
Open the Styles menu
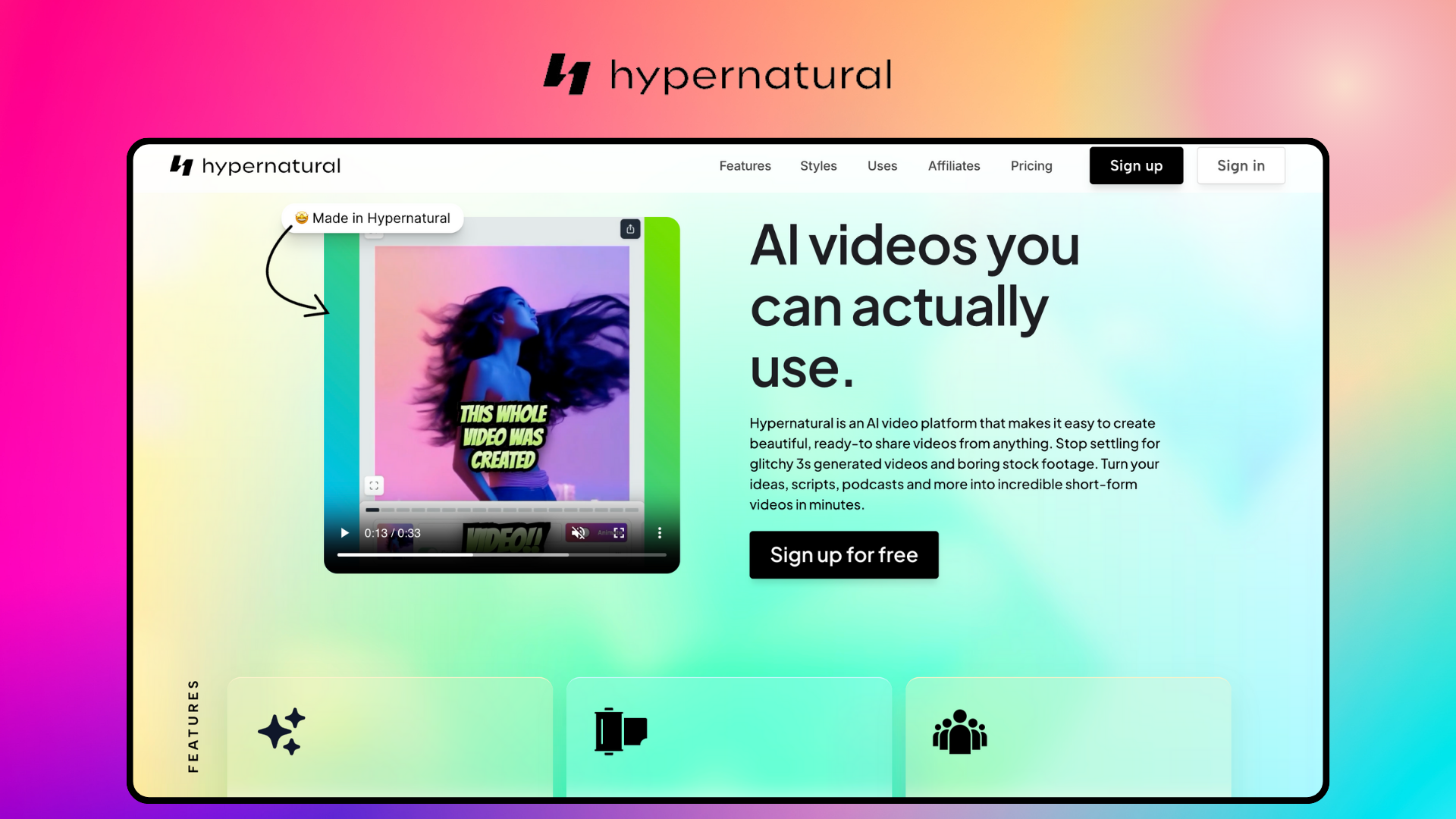point(818,165)
